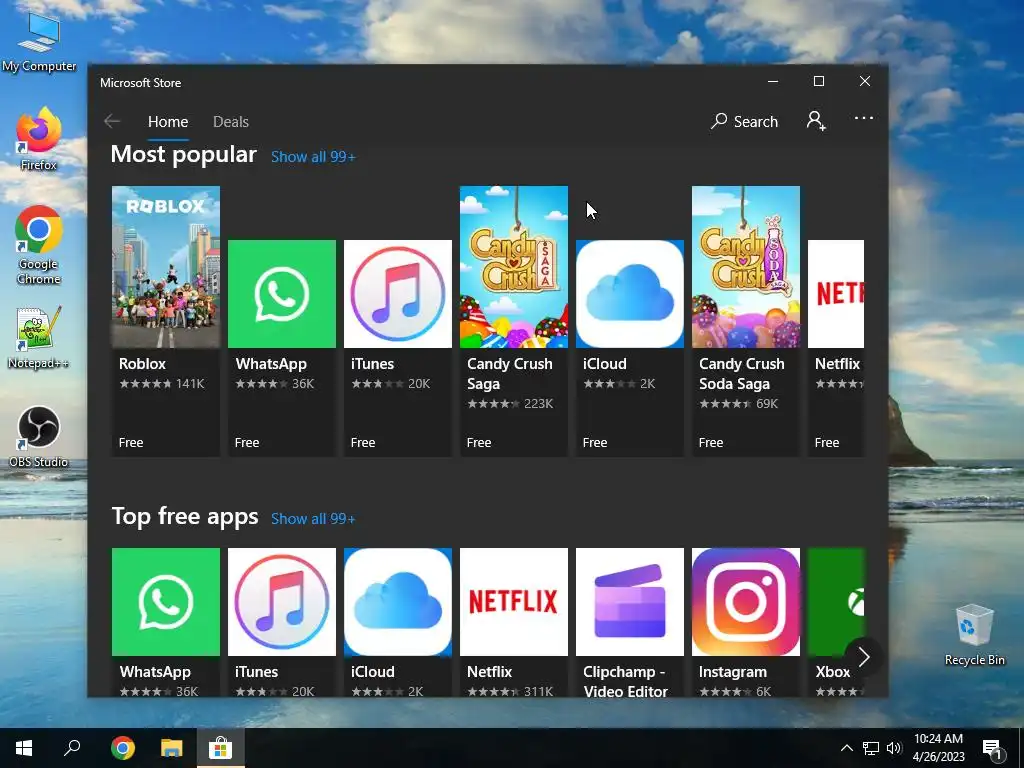Select Firefox desktop shortcut
The height and width of the screenshot is (768, 1024).
[39, 138]
